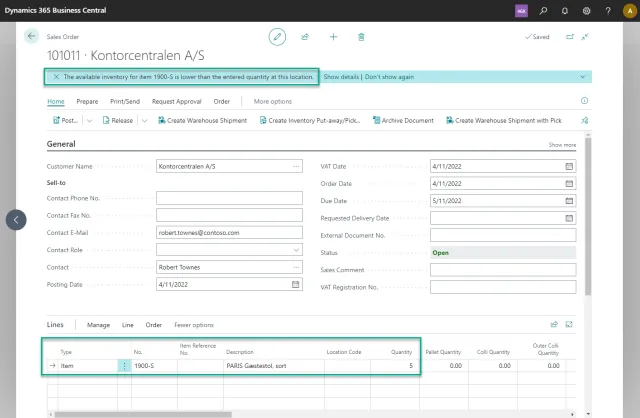
Task: Click the user avatar A
Action: tap(630, 11)
